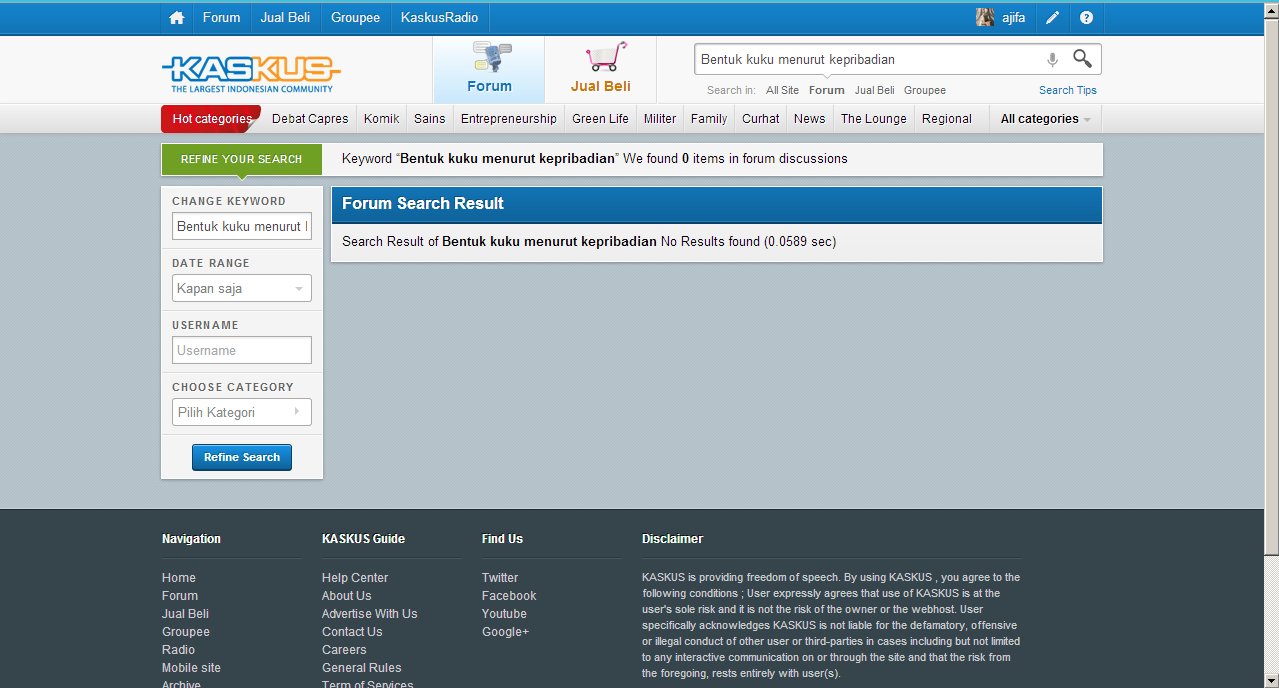
Task: Open the Search Tips link
Action: click(1067, 90)
